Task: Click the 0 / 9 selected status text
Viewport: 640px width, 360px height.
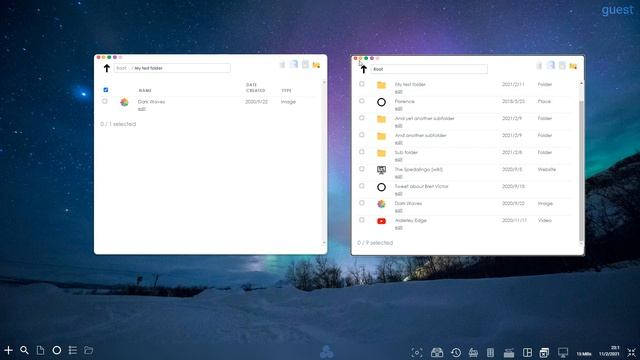Action: (x=375, y=243)
